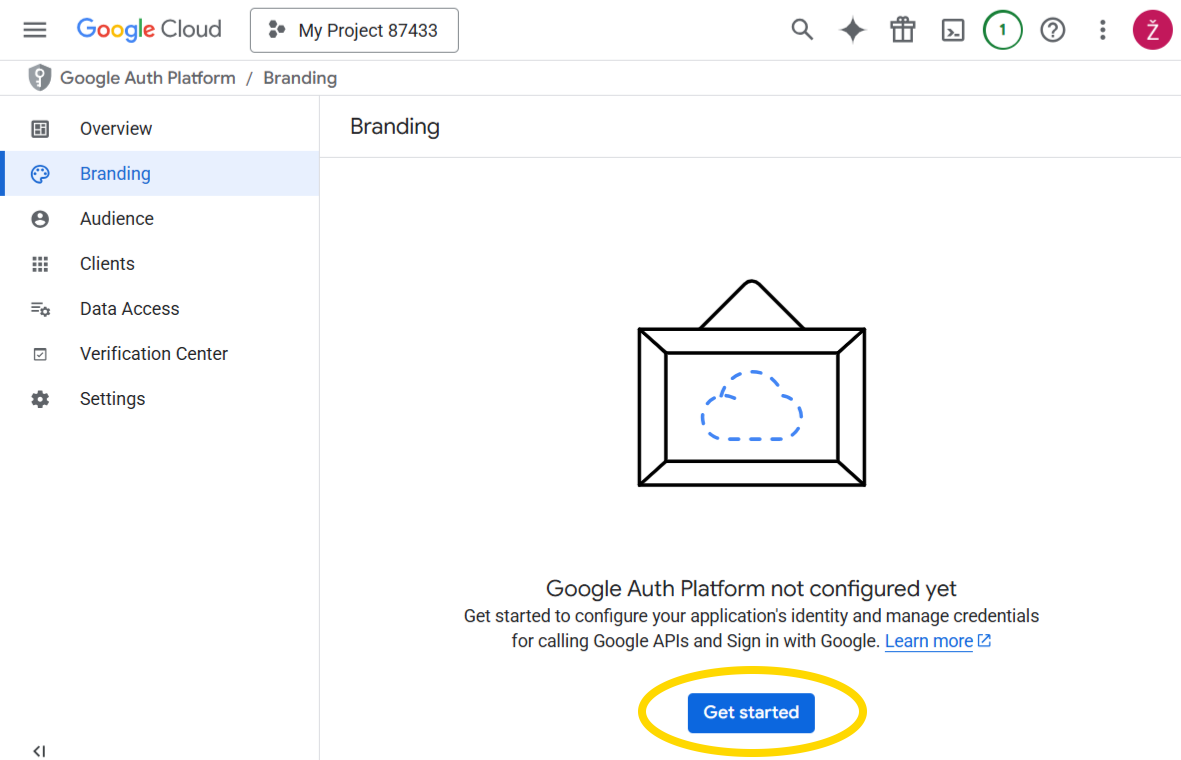View notifications indicator showing one alert

(1002, 30)
